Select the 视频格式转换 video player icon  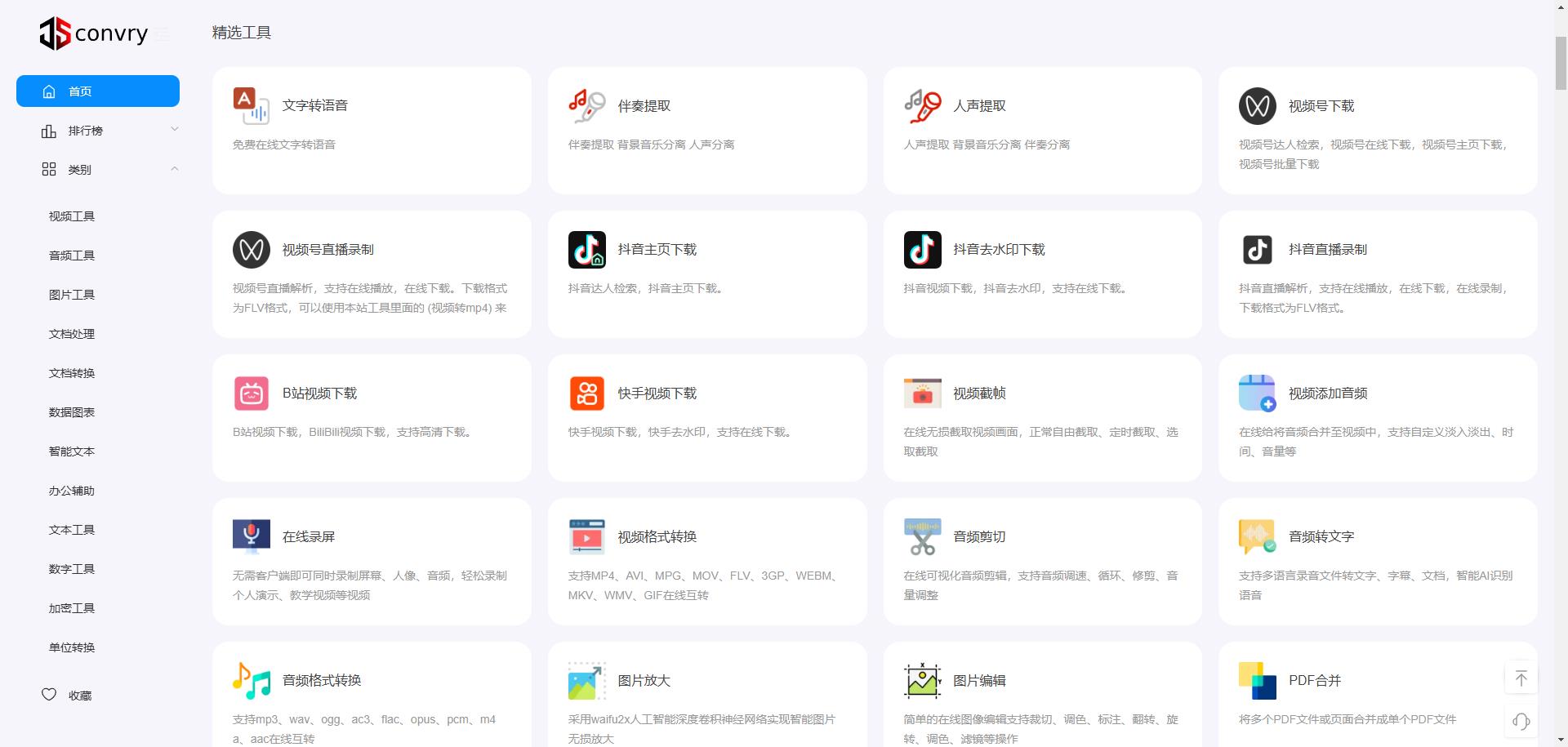click(586, 537)
